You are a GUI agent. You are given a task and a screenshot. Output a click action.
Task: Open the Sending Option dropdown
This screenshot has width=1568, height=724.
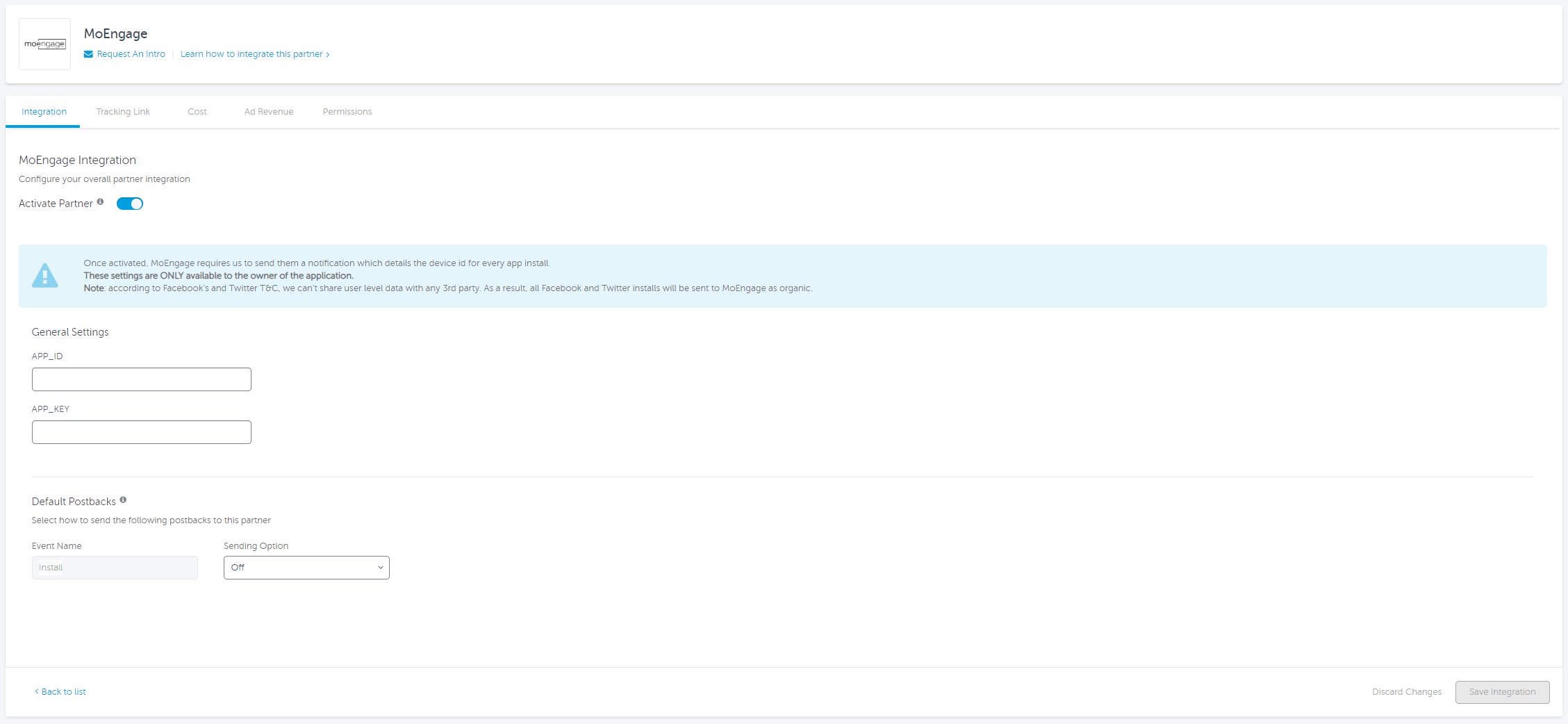tap(306, 568)
